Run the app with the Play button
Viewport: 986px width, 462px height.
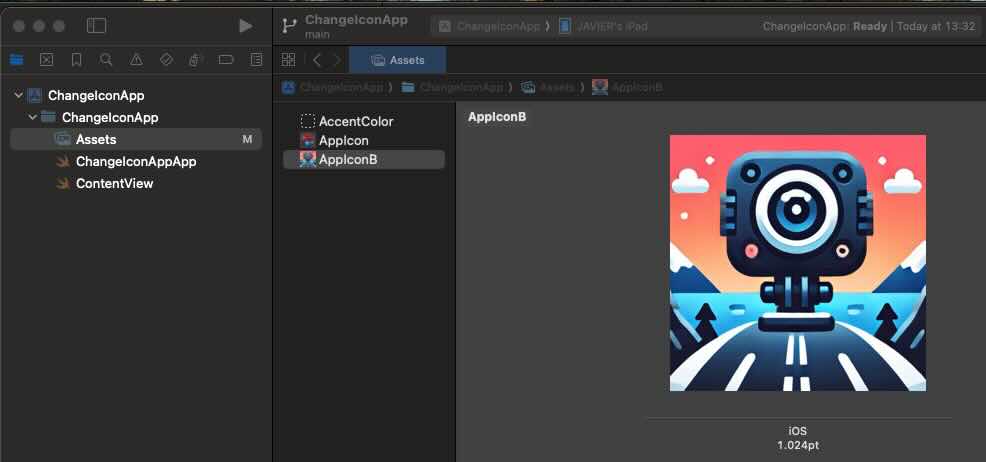coord(245,26)
